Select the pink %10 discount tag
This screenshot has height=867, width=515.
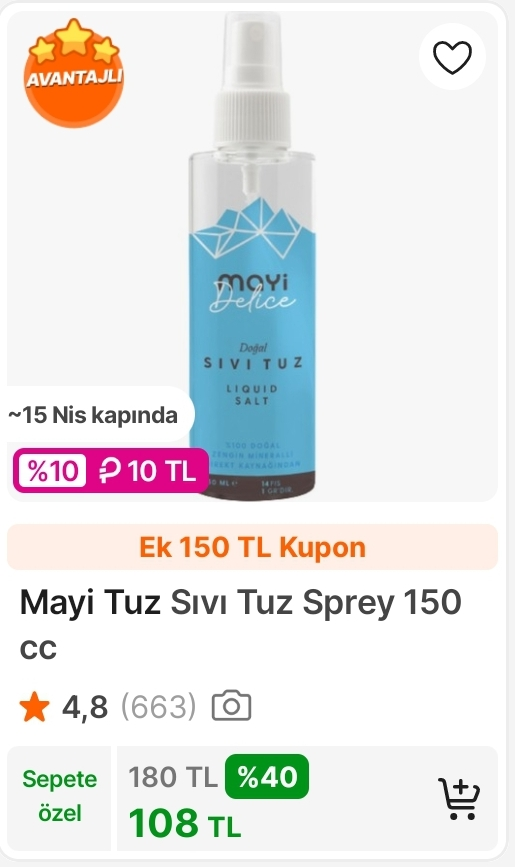(53, 471)
